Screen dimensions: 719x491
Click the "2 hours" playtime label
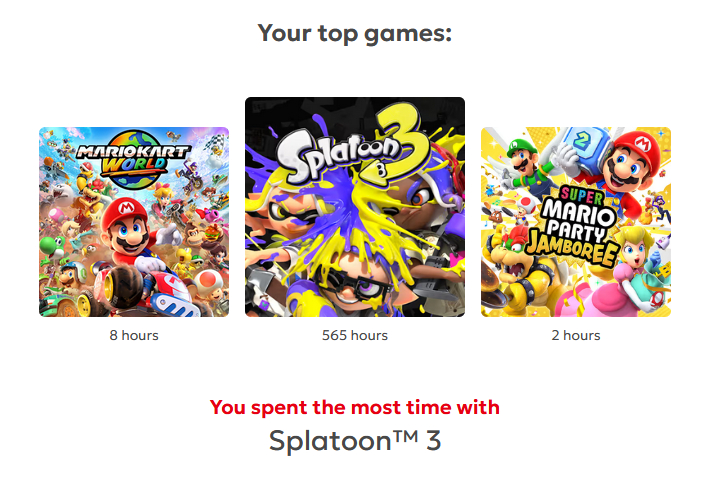576,336
